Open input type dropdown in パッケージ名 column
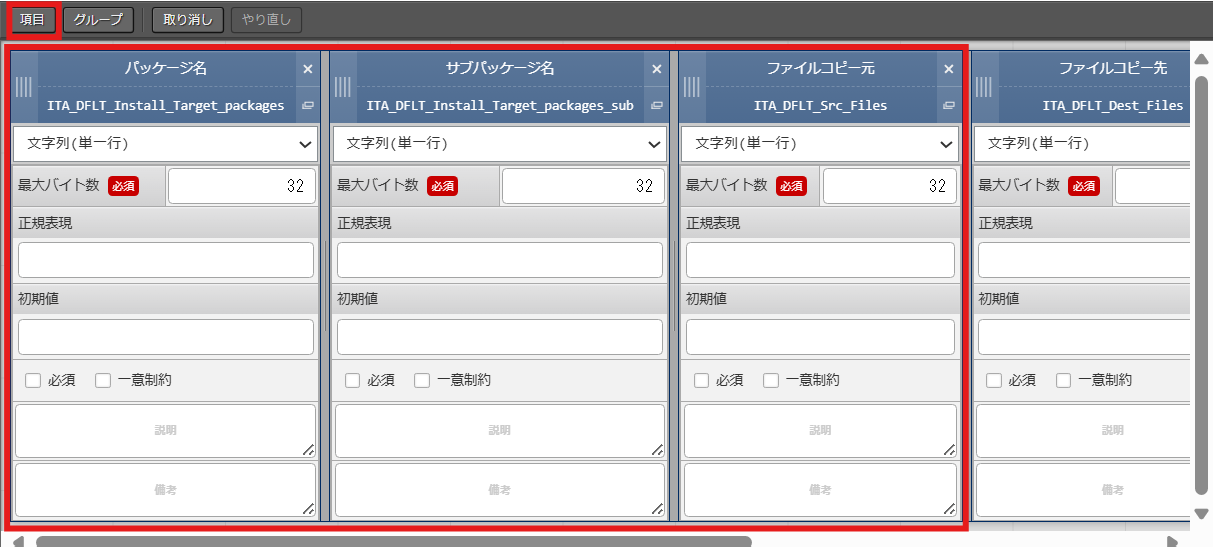The image size is (1213, 547). pos(166,144)
